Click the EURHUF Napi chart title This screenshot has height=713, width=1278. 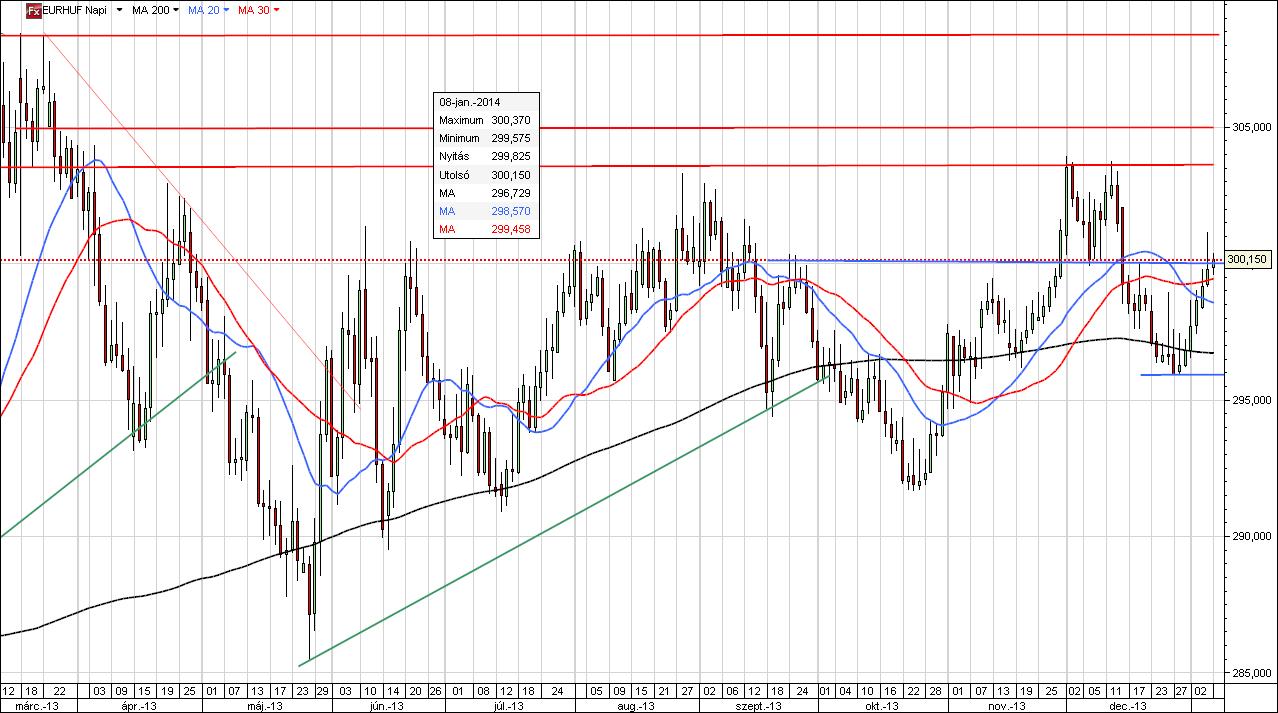76,9
